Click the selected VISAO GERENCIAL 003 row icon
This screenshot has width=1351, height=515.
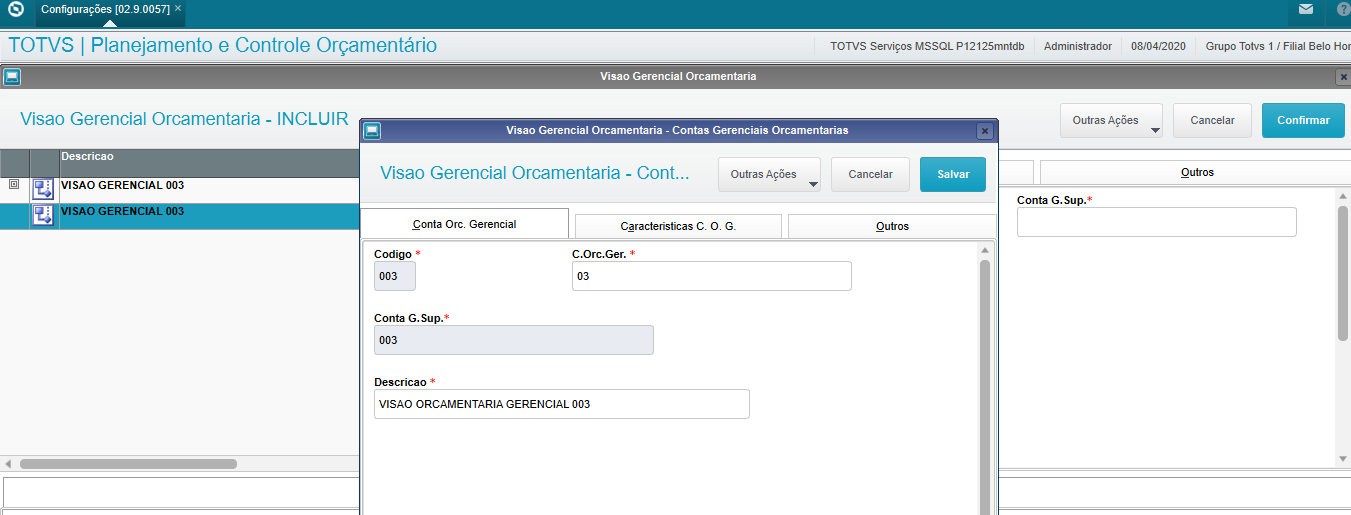(43, 215)
